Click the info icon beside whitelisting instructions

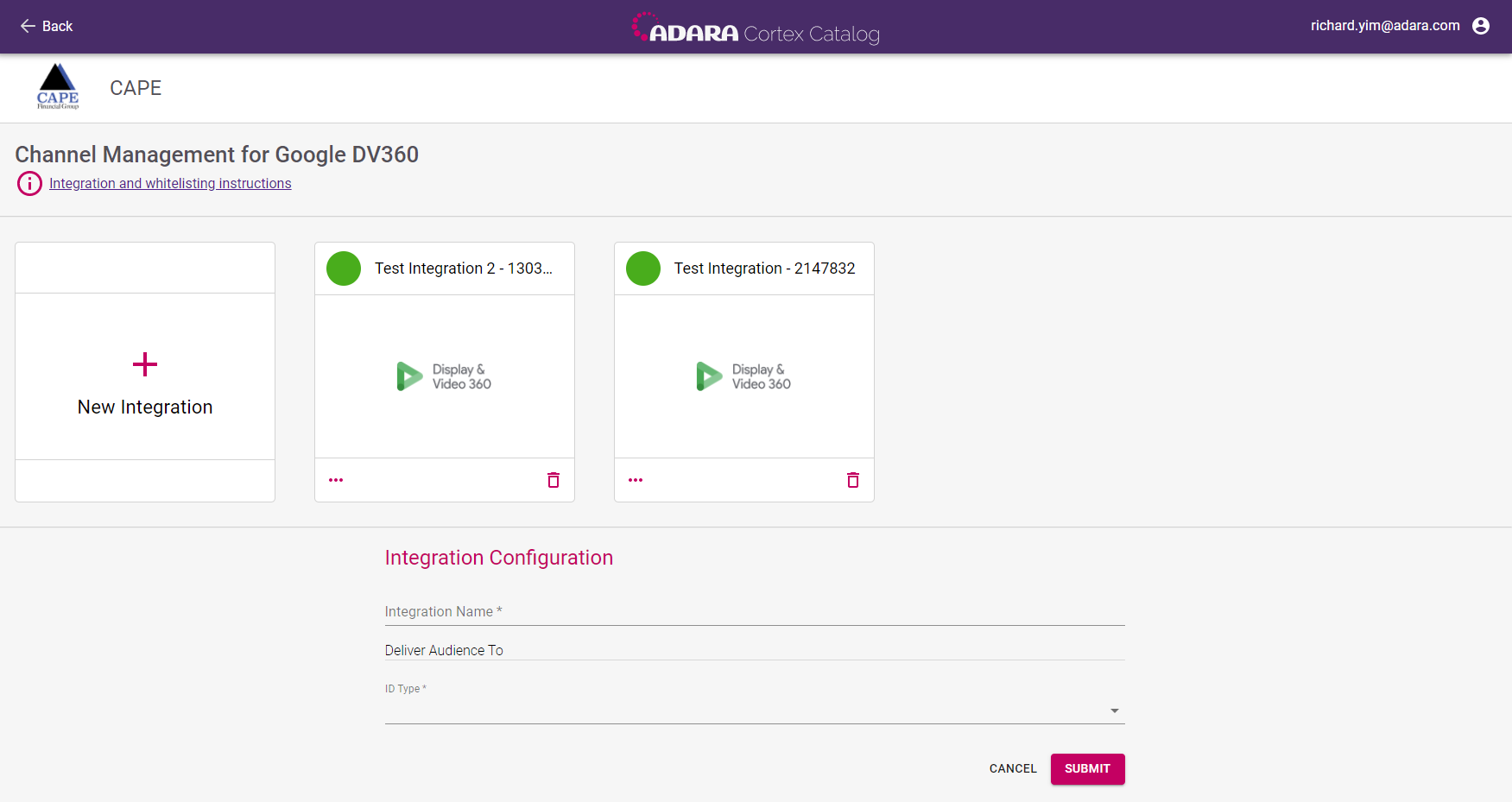29,183
